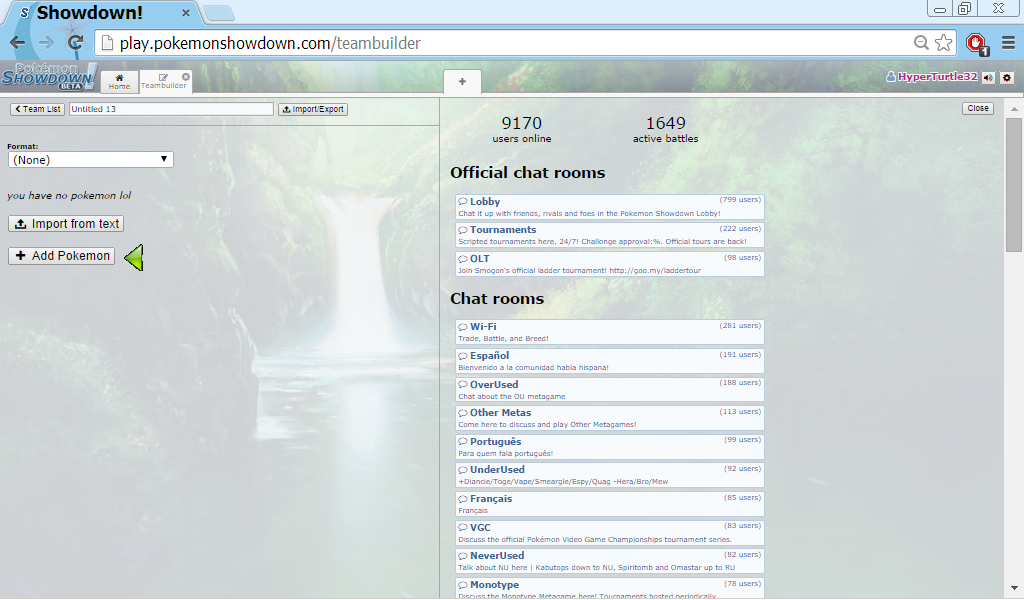Image resolution: width=1024 pixels, height=600 pixels.
Task: Open the settings gear options
Action: point(1007,78)
